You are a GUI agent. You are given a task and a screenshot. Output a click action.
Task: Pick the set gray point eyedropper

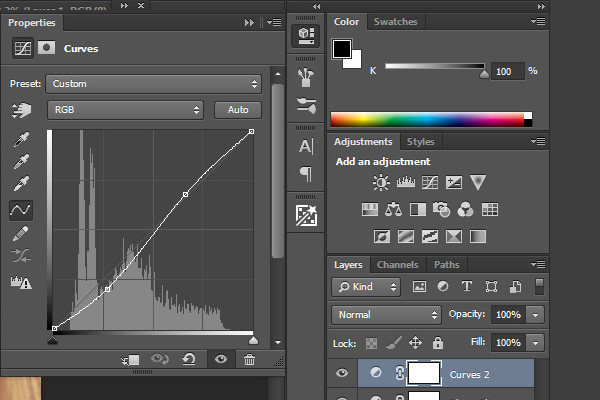[x=21, y=162]
